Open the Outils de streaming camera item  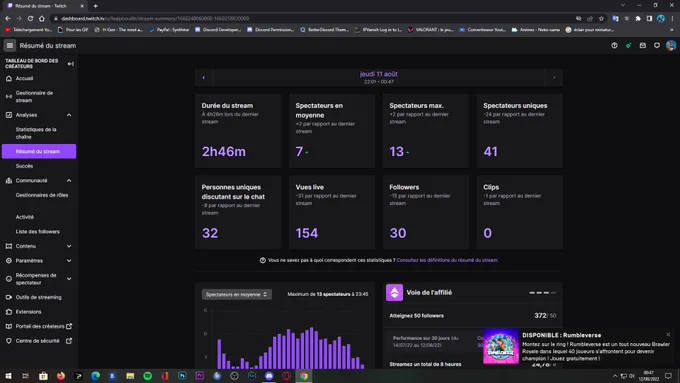click(39, 297)
